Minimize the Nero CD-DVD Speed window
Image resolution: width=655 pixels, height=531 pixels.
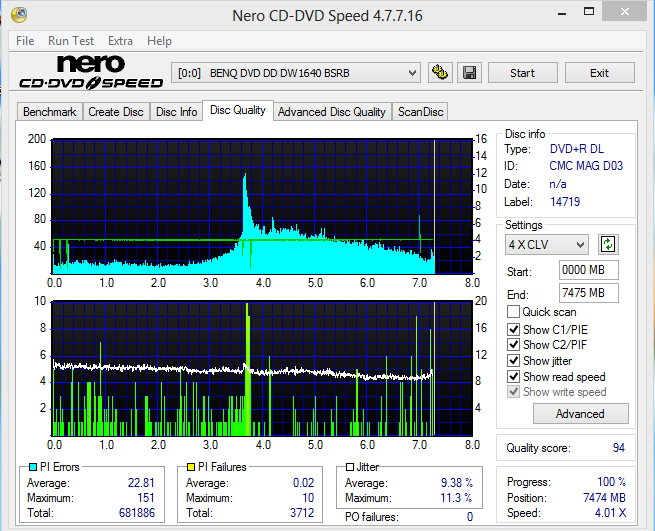(562, 13)
